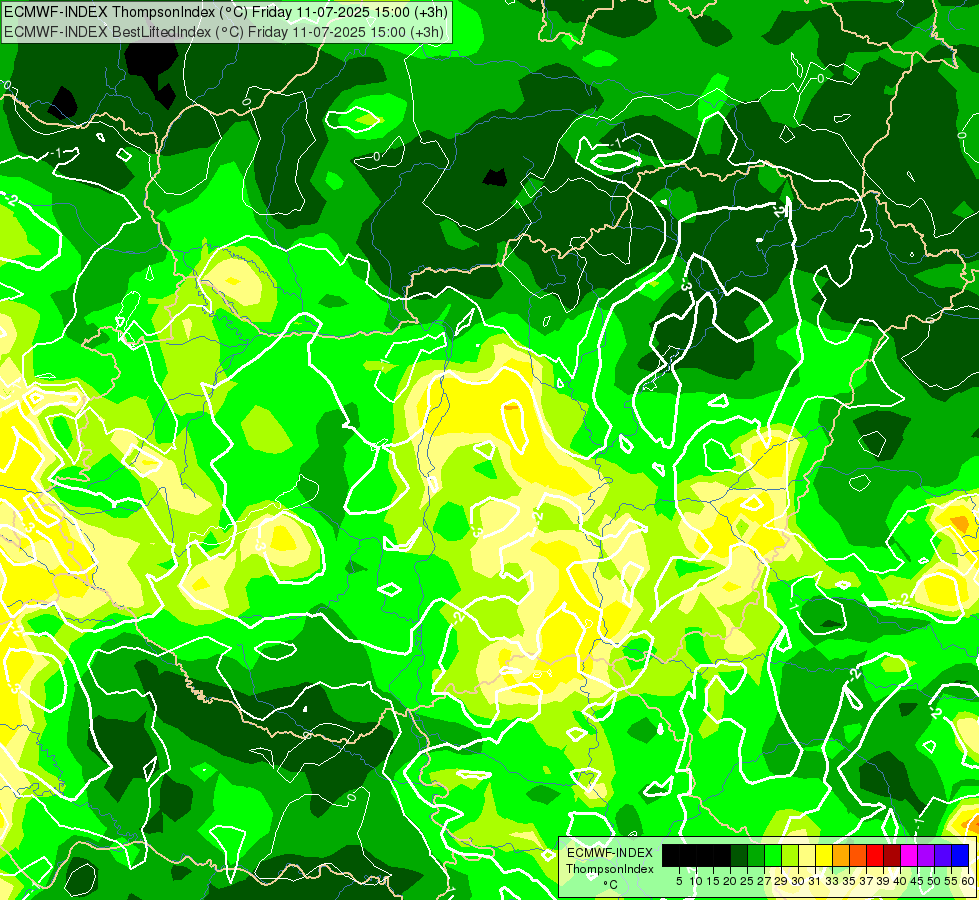Click the legend tick value 45
Viewport: 979px width, 900px height.
918,881
